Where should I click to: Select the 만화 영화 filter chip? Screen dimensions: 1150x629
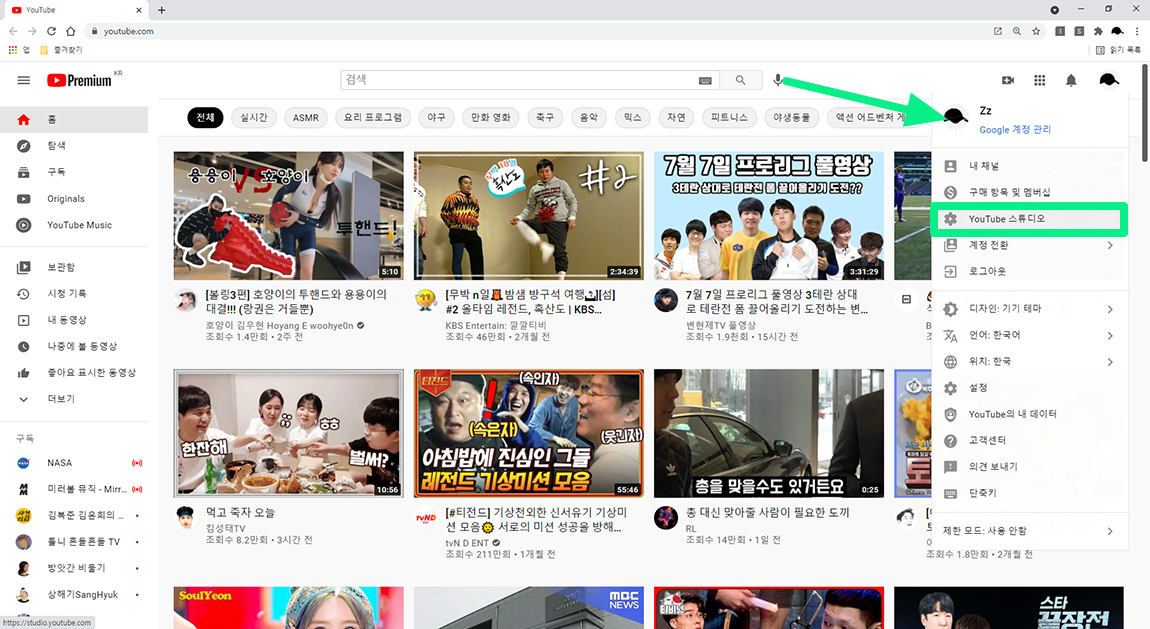coord(491,117)
